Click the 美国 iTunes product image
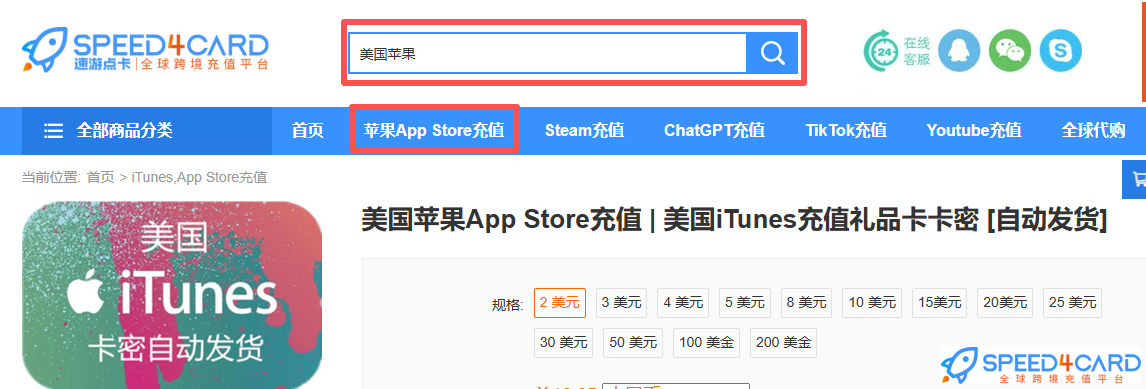1146x389 pixels. pos(172,295)
